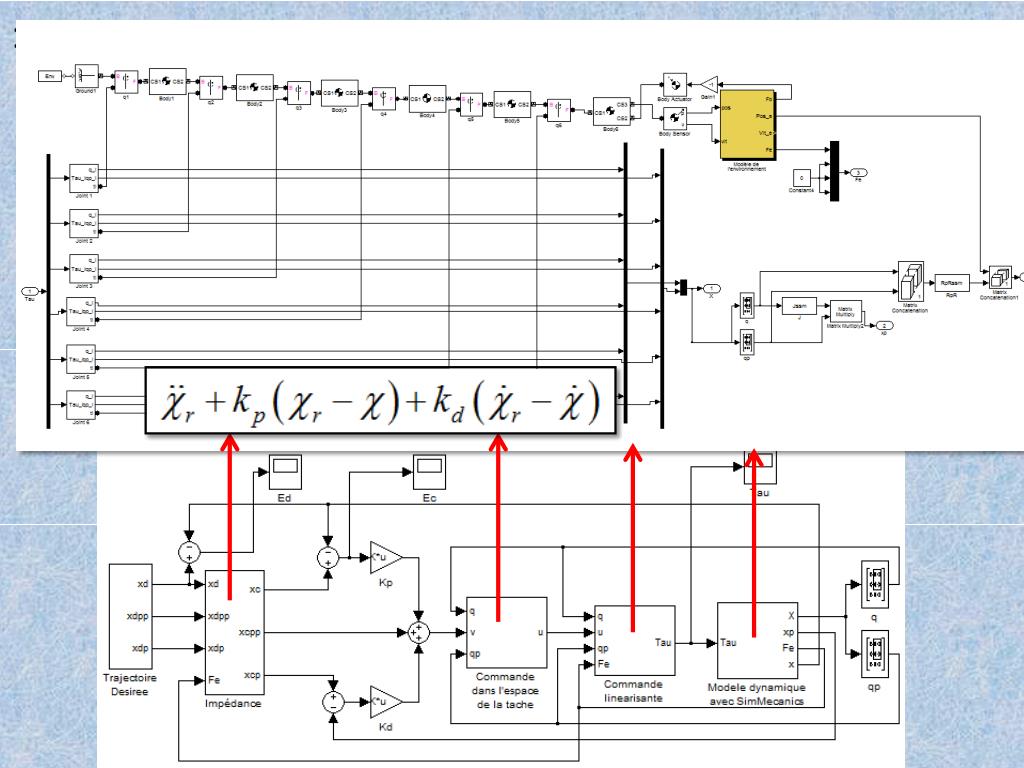Click the Kd gain block
The width and height of the screenshot is (1024, 768).
[x=386, y=702]
